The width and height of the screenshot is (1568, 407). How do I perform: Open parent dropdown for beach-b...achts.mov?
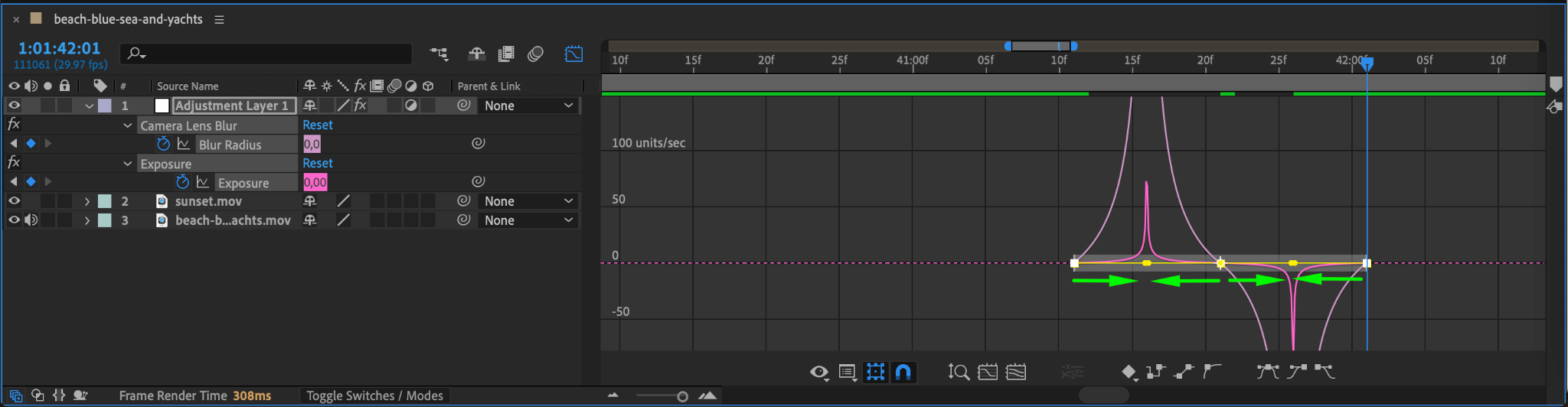click(x=528, y=220)
